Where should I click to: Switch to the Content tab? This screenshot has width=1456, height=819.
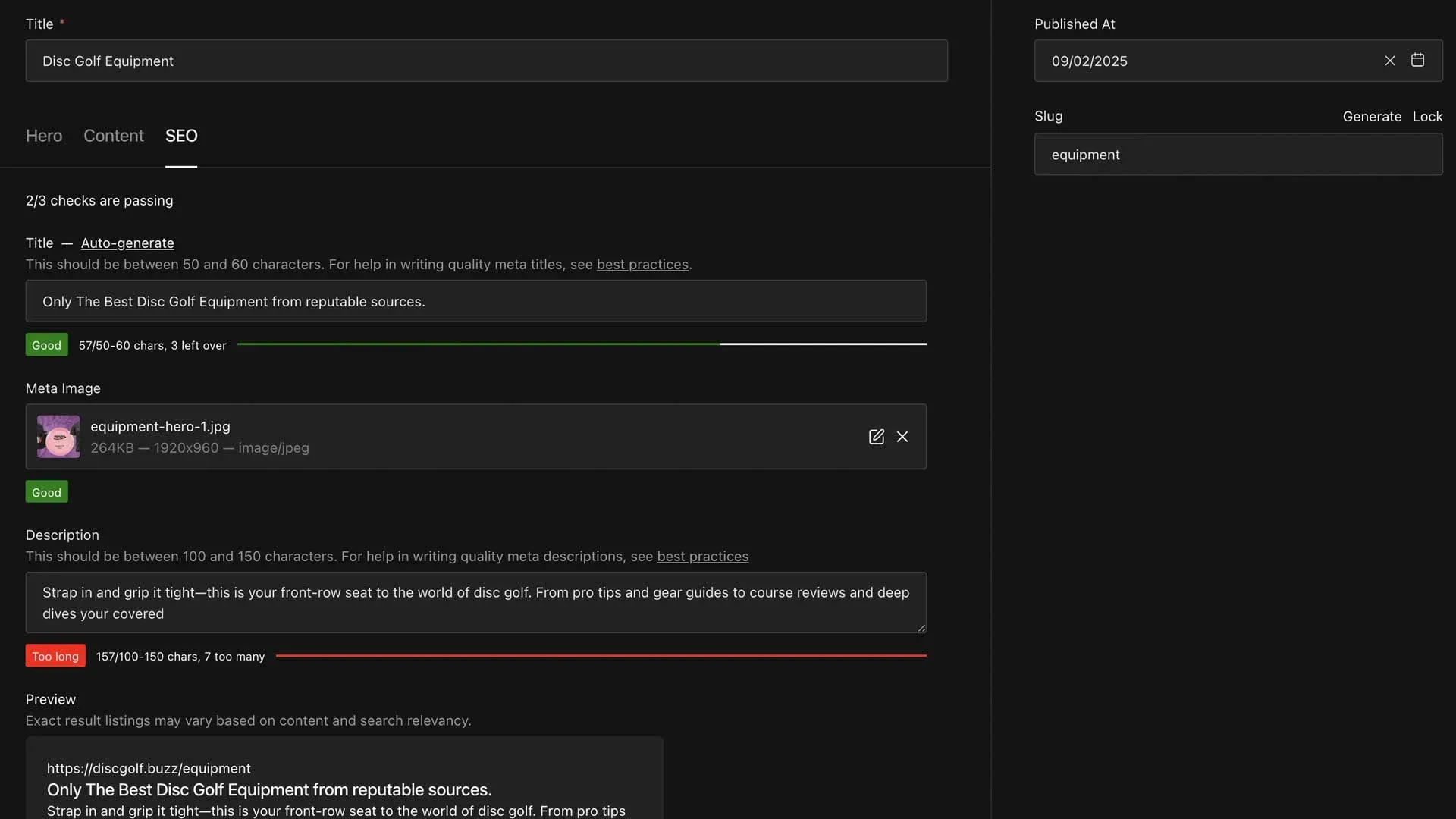tap(113, 136)
